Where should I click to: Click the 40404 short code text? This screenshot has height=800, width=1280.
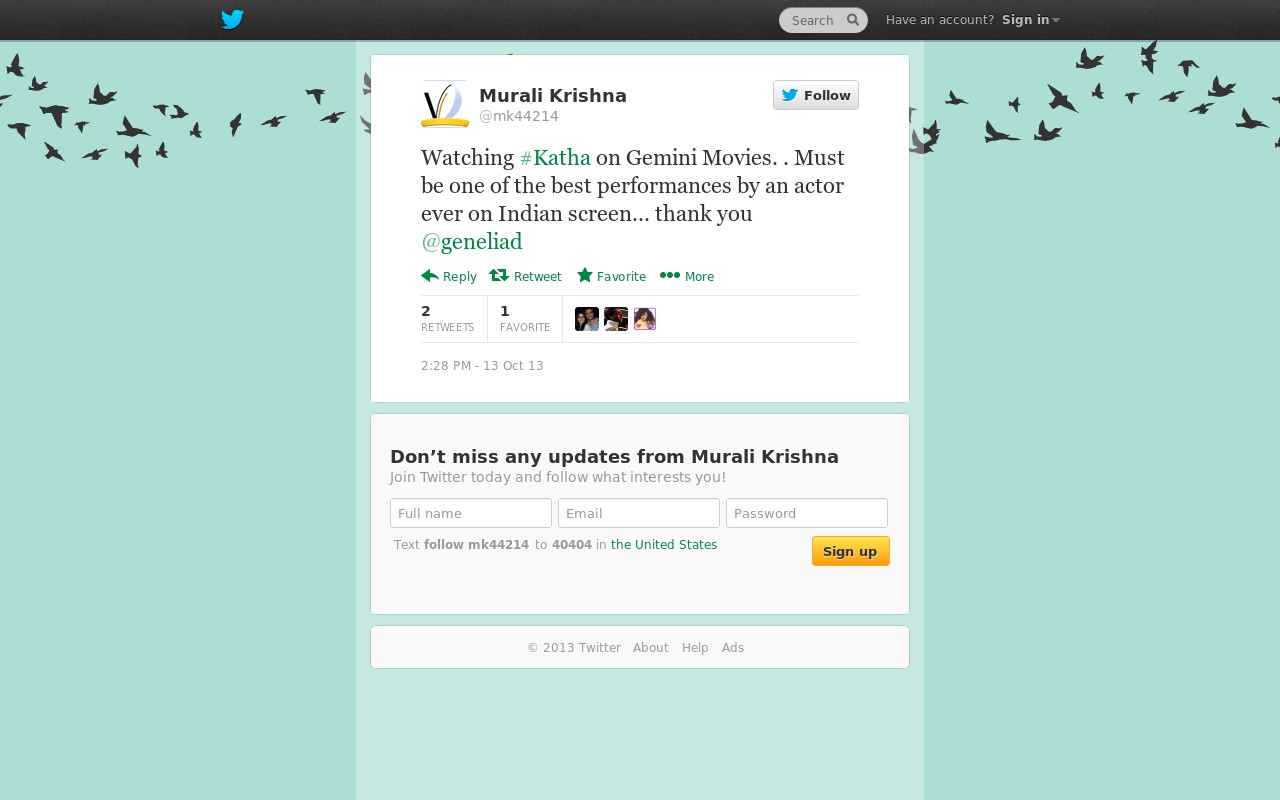572,545
